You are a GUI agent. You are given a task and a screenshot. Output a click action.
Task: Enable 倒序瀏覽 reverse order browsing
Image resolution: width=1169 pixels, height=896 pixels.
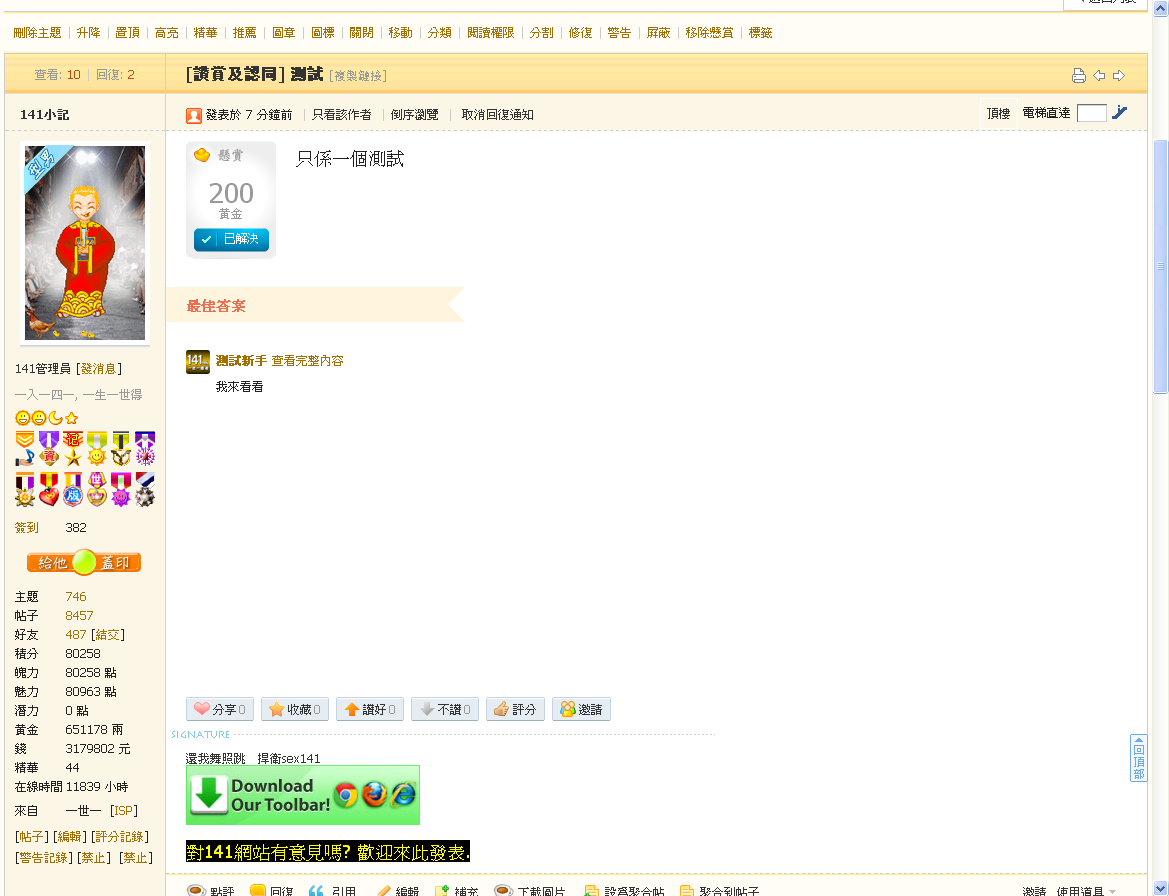[413, 114]
